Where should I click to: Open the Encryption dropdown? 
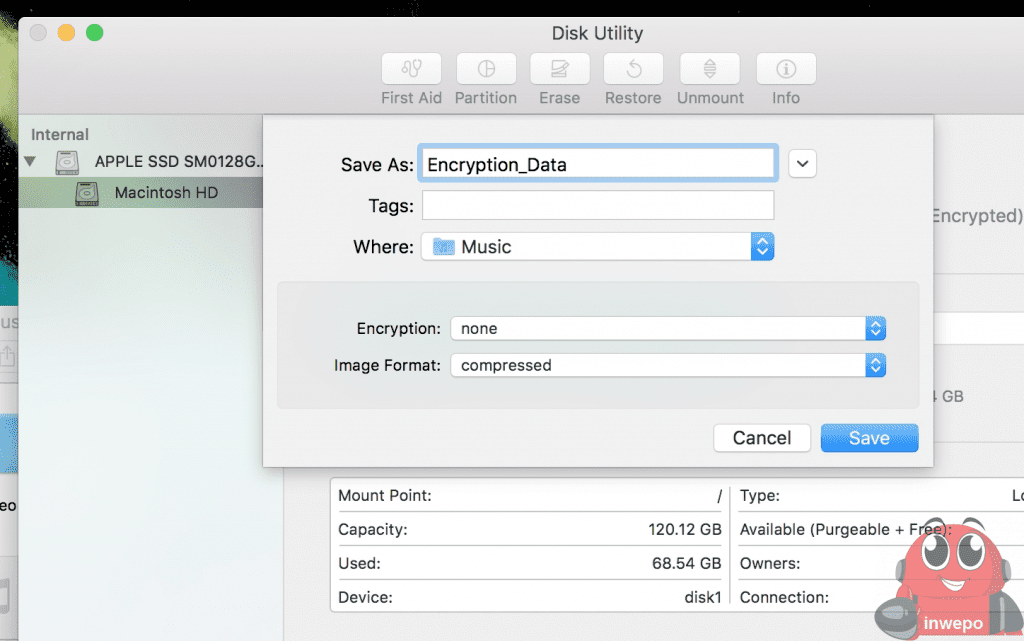[x=667, y=329]
